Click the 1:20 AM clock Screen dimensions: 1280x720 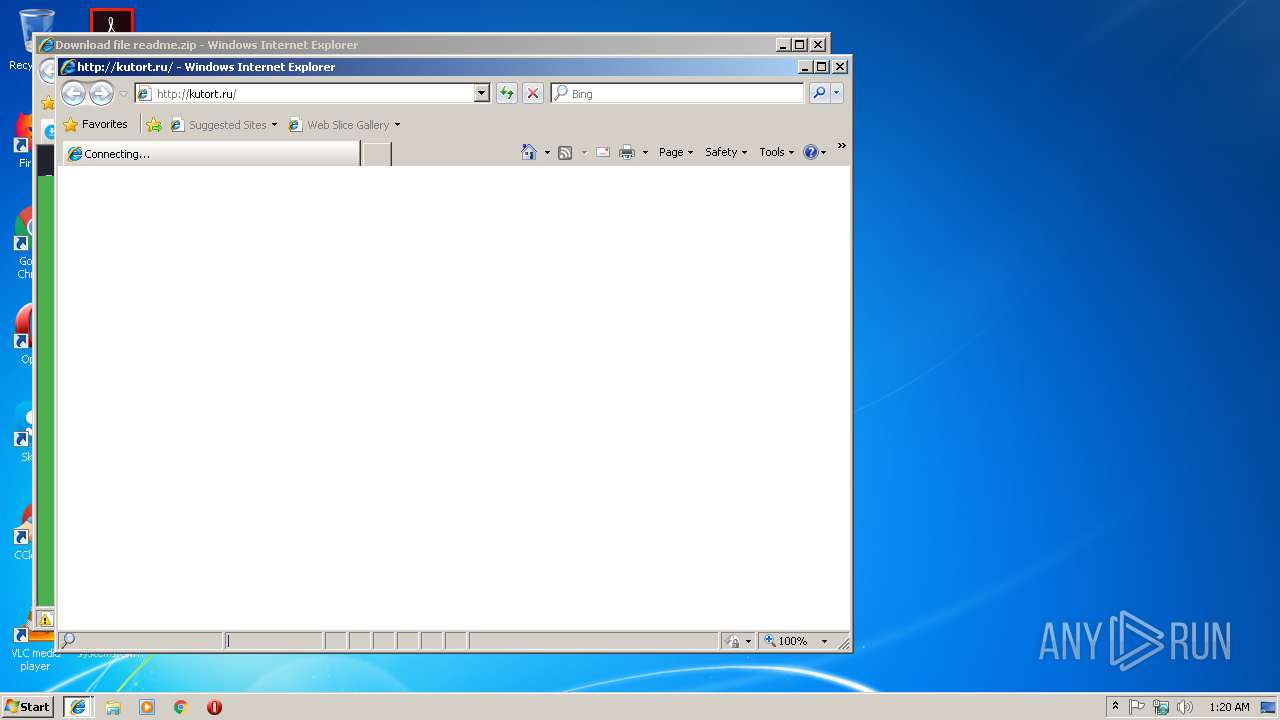tap(1229, 707)
